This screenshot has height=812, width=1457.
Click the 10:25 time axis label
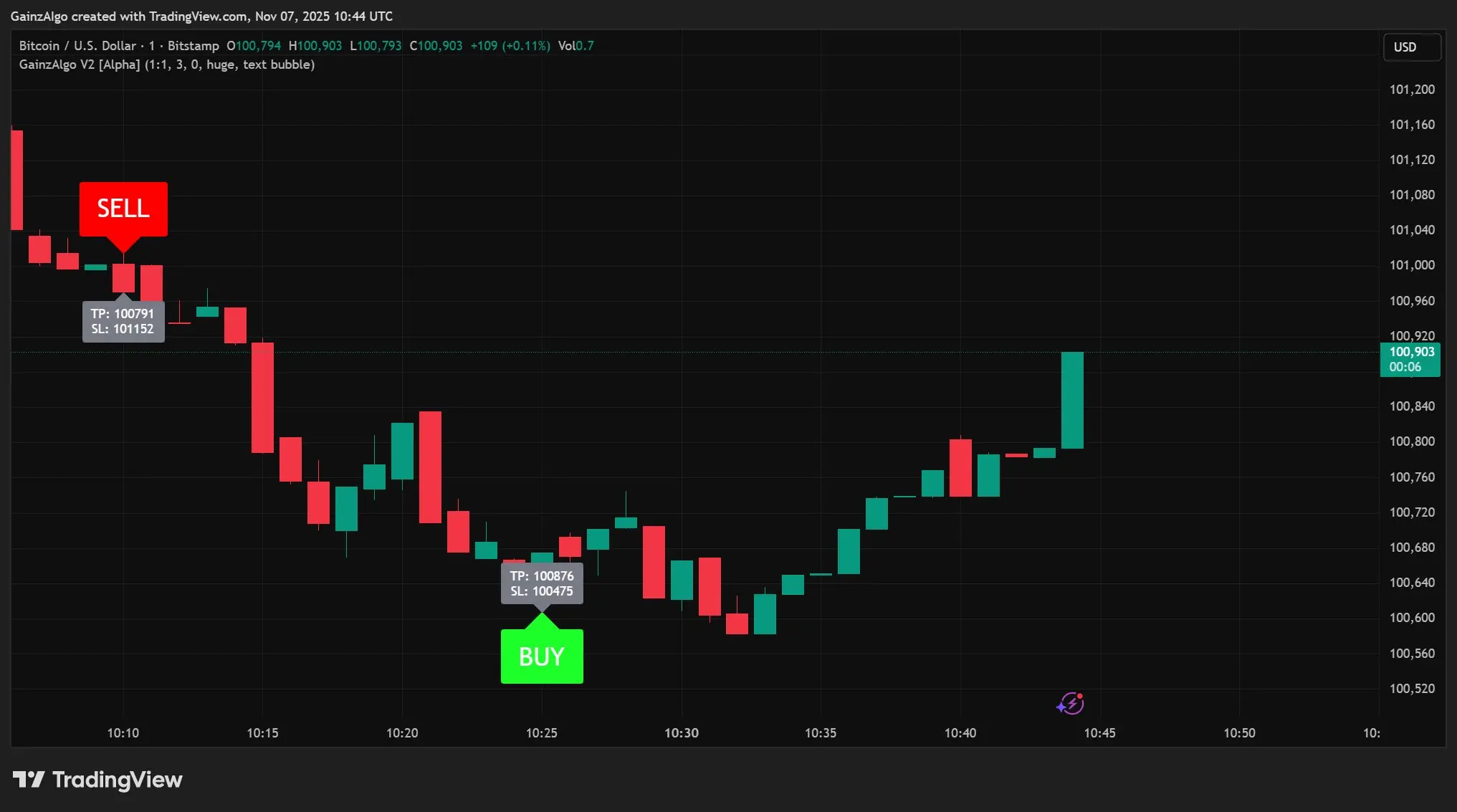[541, 733]
